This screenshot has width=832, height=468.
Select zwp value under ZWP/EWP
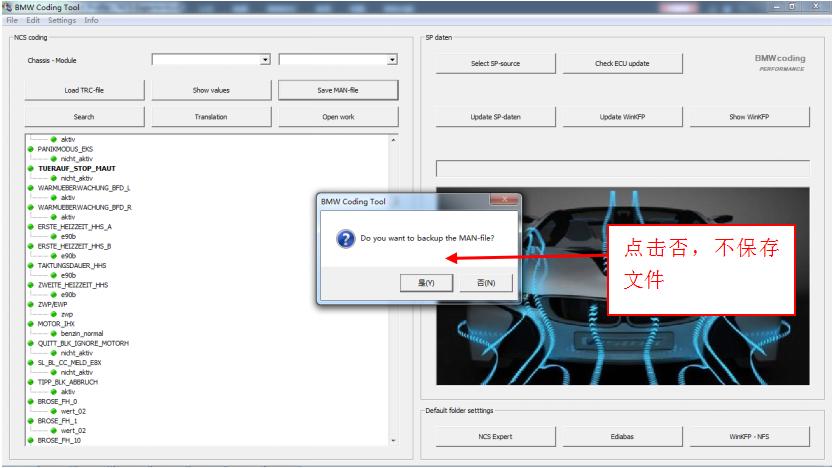click(x=67, y=314)
